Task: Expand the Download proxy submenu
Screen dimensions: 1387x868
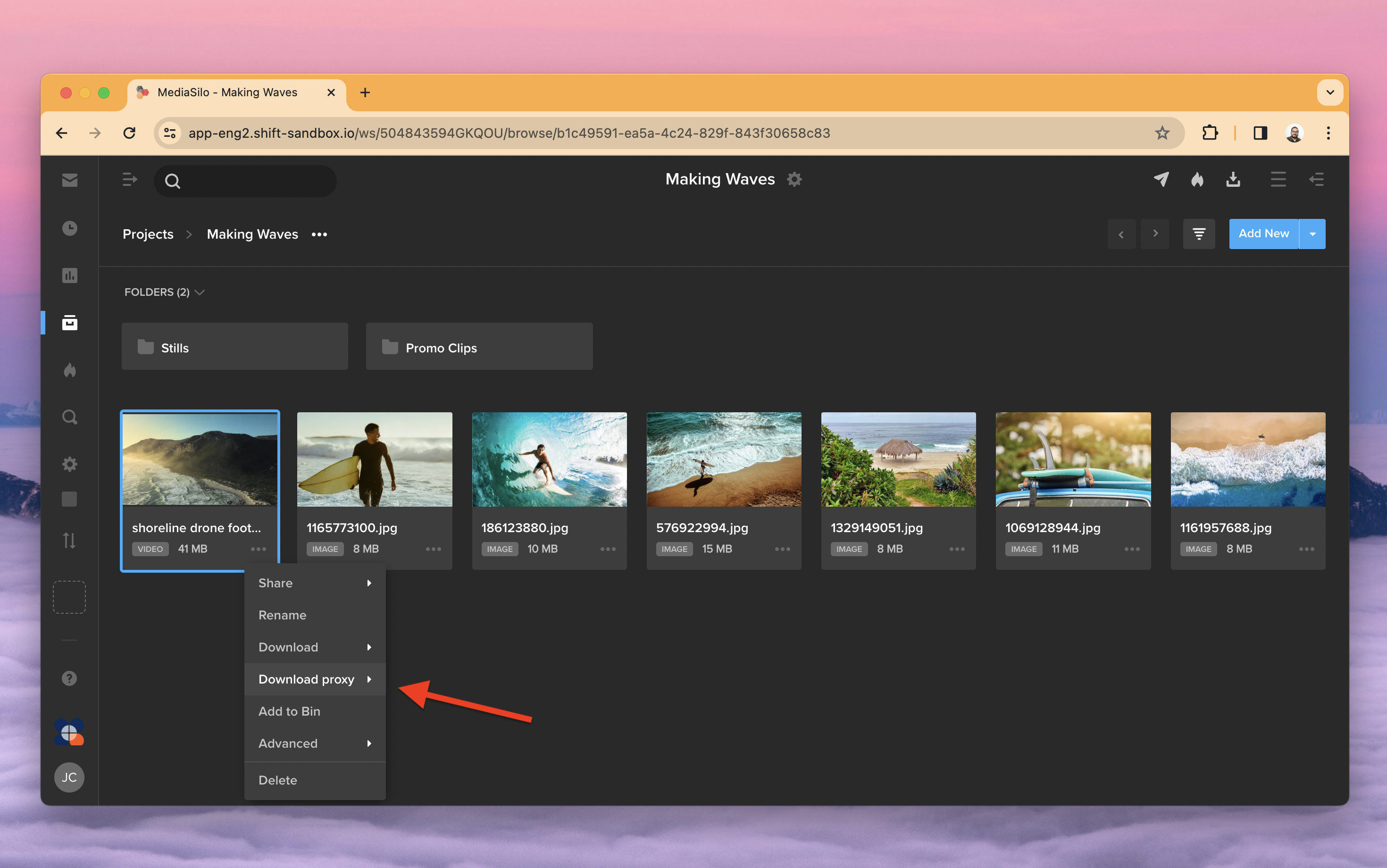Action: [x=315, y=679]
